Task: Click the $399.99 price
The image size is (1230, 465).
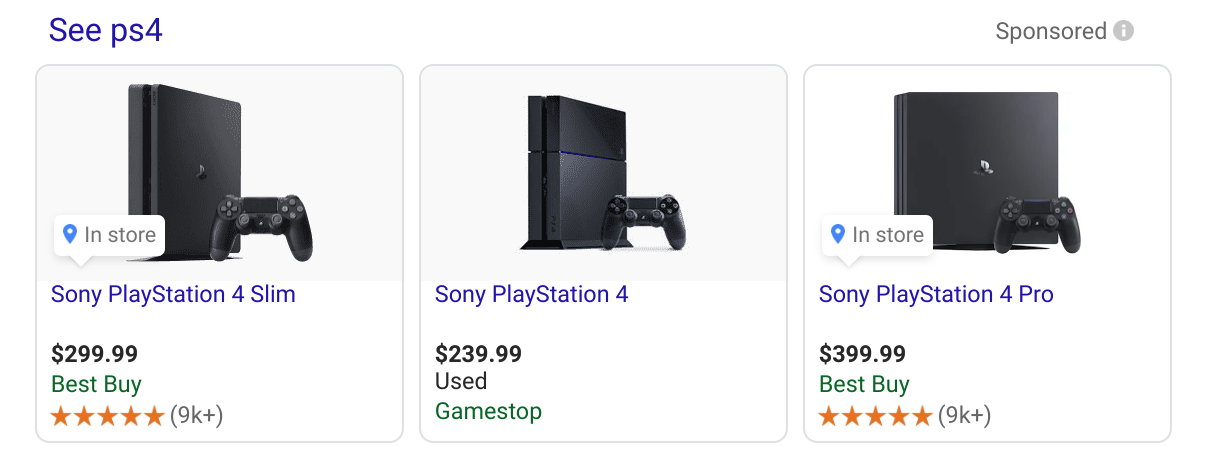Action: point(862,353)
